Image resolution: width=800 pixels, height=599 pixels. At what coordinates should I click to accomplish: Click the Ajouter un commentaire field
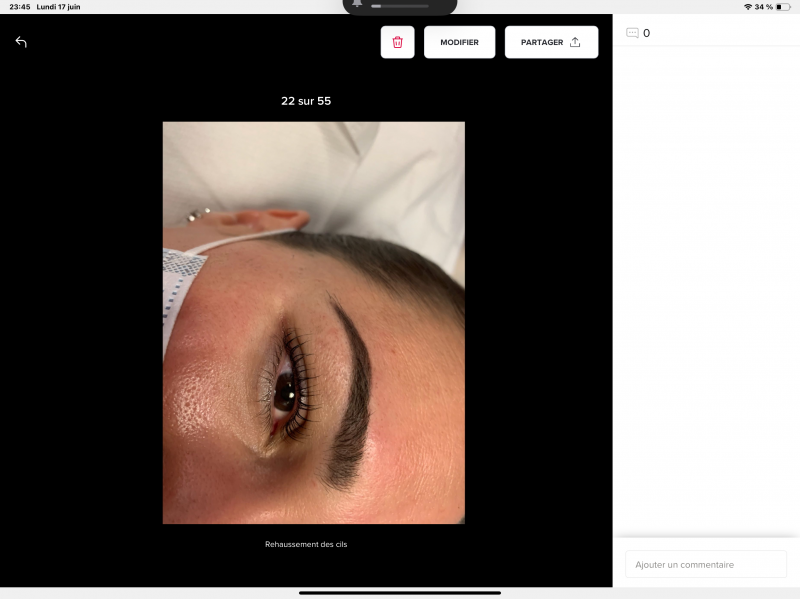click(x=705, y=564)
